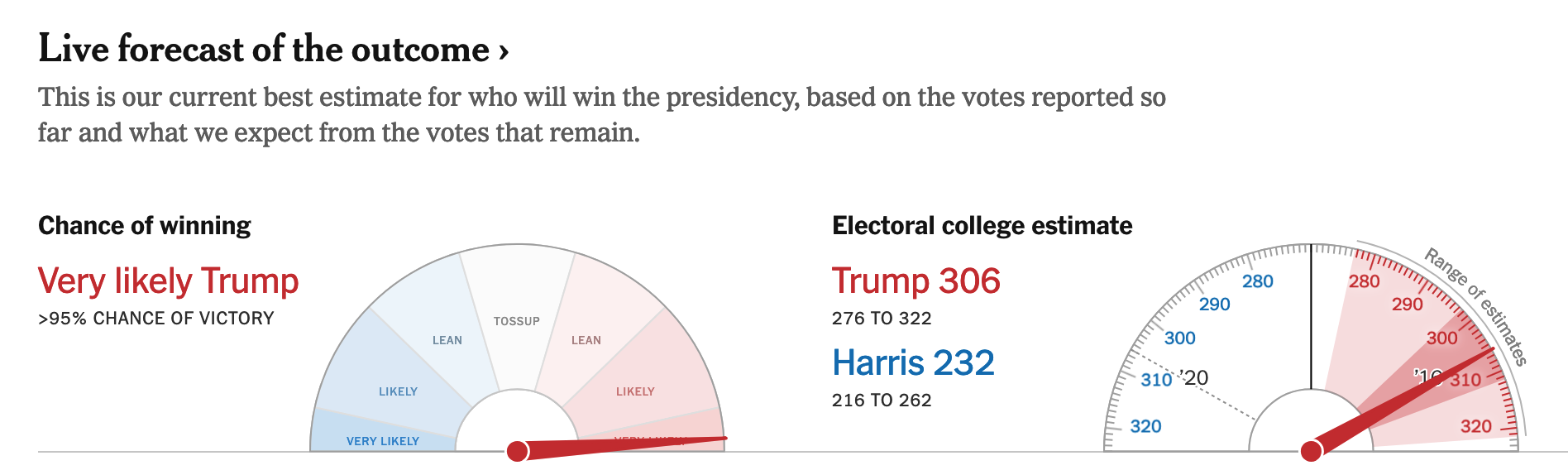Click the chance-of-winning needle pivot dot
This screenshot has width=1568, height=475.
tap(518, 451)
